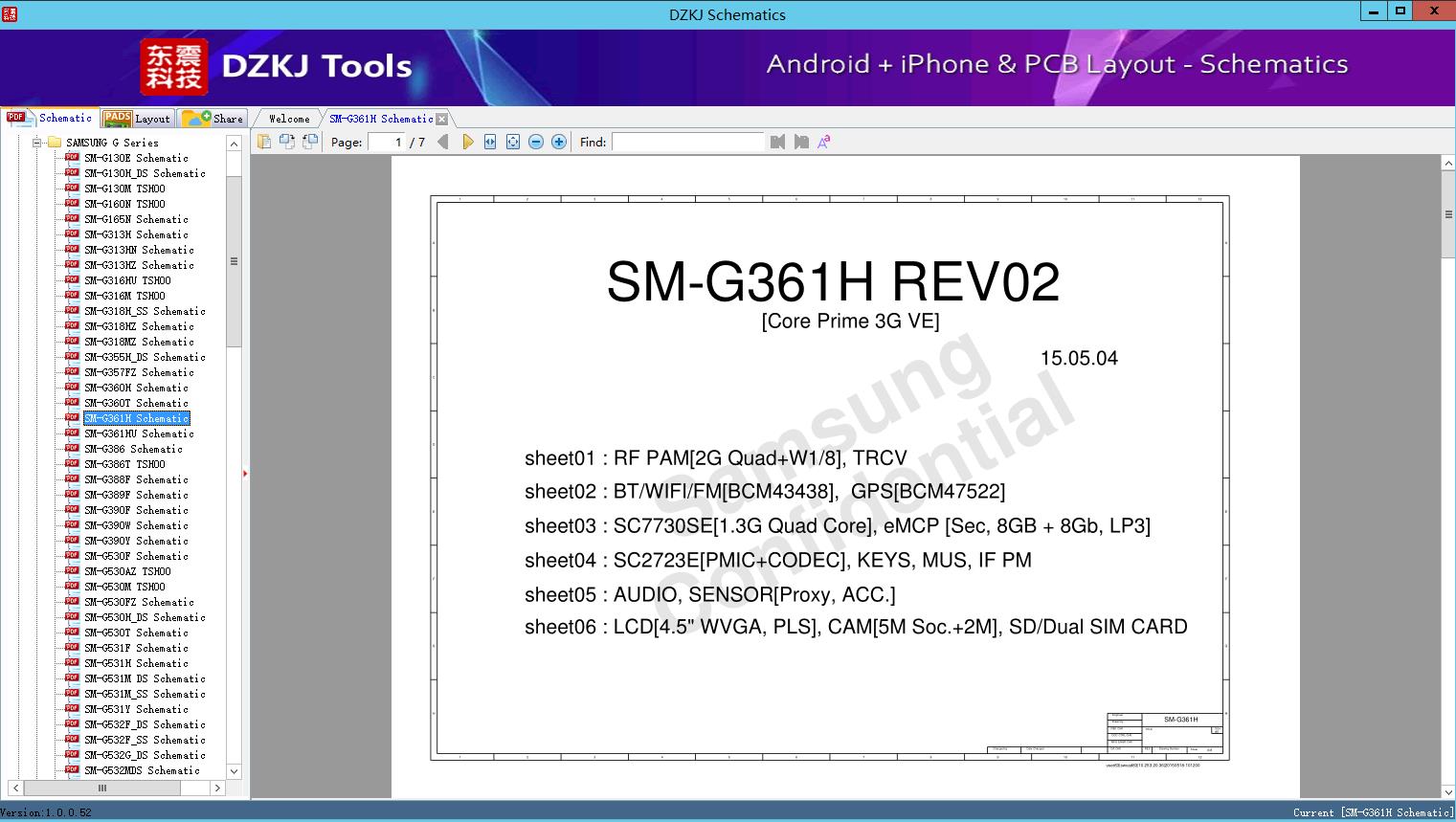Image resolution: width=1456 pixels, height=822 pixels.
Task: Click the tree horizontal scroll left arrow
Action: point(15,789)
